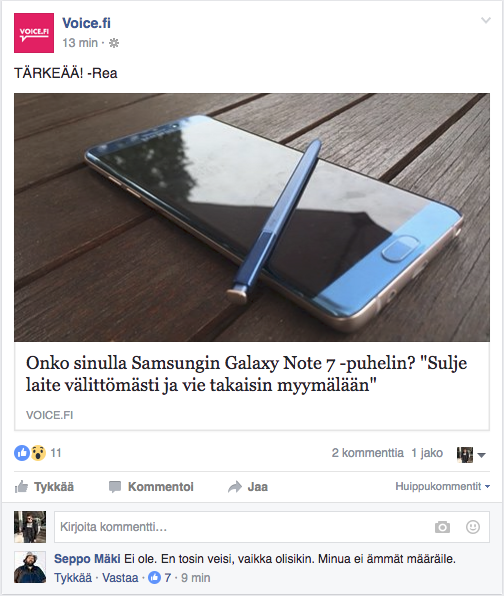The image size is (504, 596).
Task: Click the blue like reaction icon
Action: [22, 453]
